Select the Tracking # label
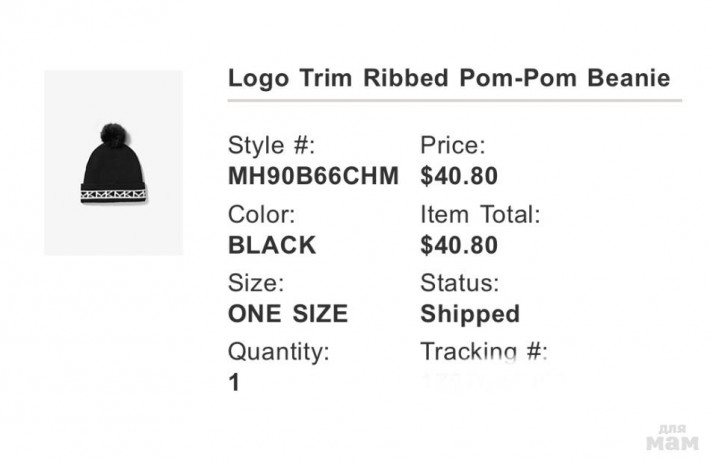This screenshot has width=710, height=461. coord(484,352)
